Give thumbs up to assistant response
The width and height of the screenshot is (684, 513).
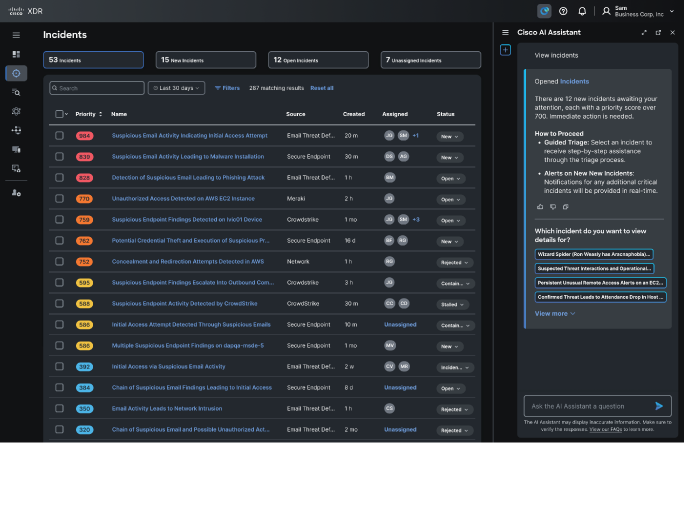pyautogui.click(x=540, y=207)
